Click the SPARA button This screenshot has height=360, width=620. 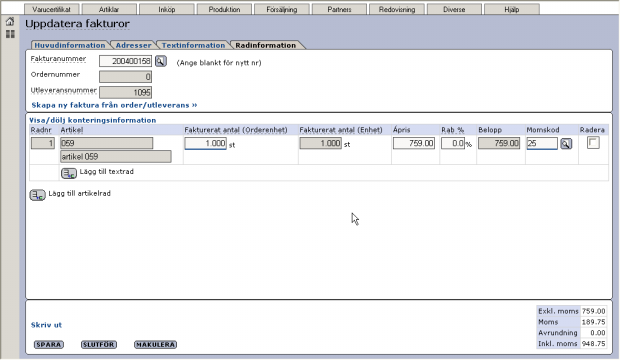49,345
